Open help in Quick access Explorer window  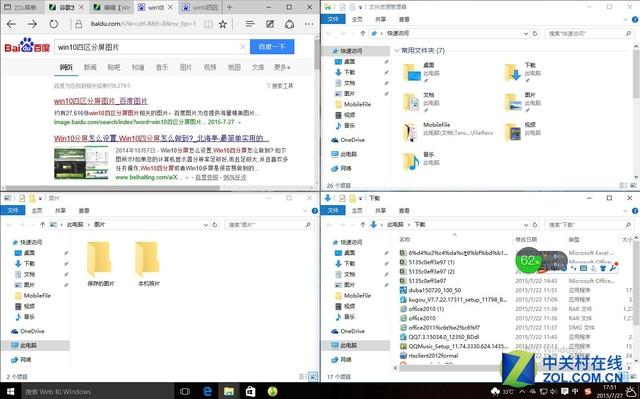coord(635,19)
